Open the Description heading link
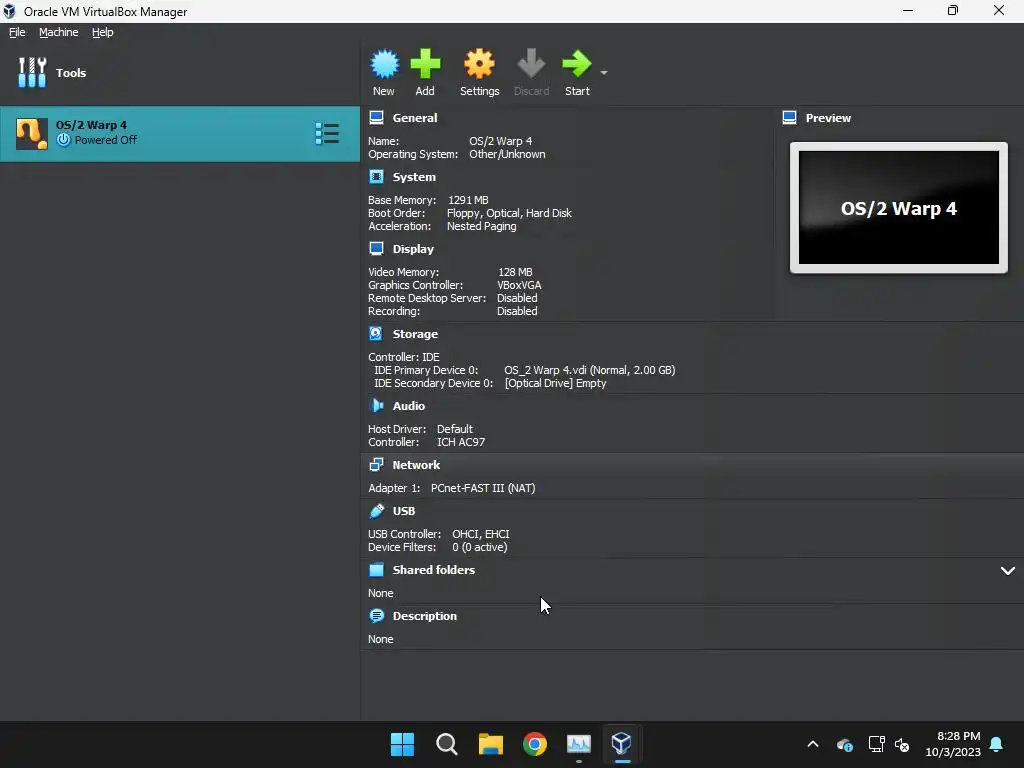This screenshot has width=1024, height=768. click(x=424, y=616)
